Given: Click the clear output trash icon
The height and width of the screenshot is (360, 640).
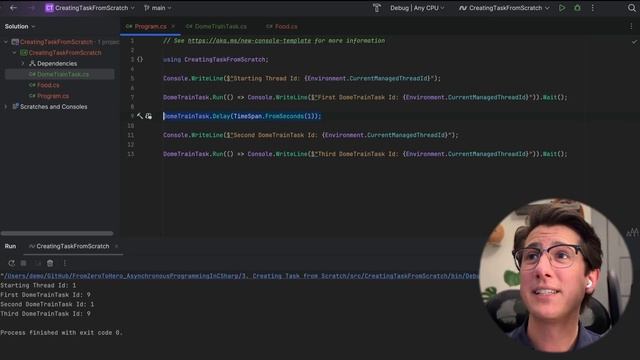Looking at the screenshot, I should click(50, 263).
